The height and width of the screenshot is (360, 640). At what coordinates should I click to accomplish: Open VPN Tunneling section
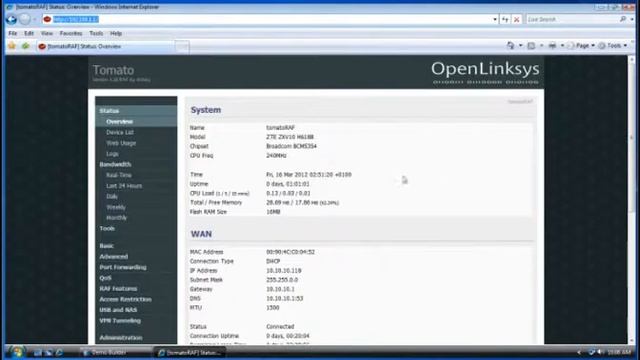tap(120, 321)
